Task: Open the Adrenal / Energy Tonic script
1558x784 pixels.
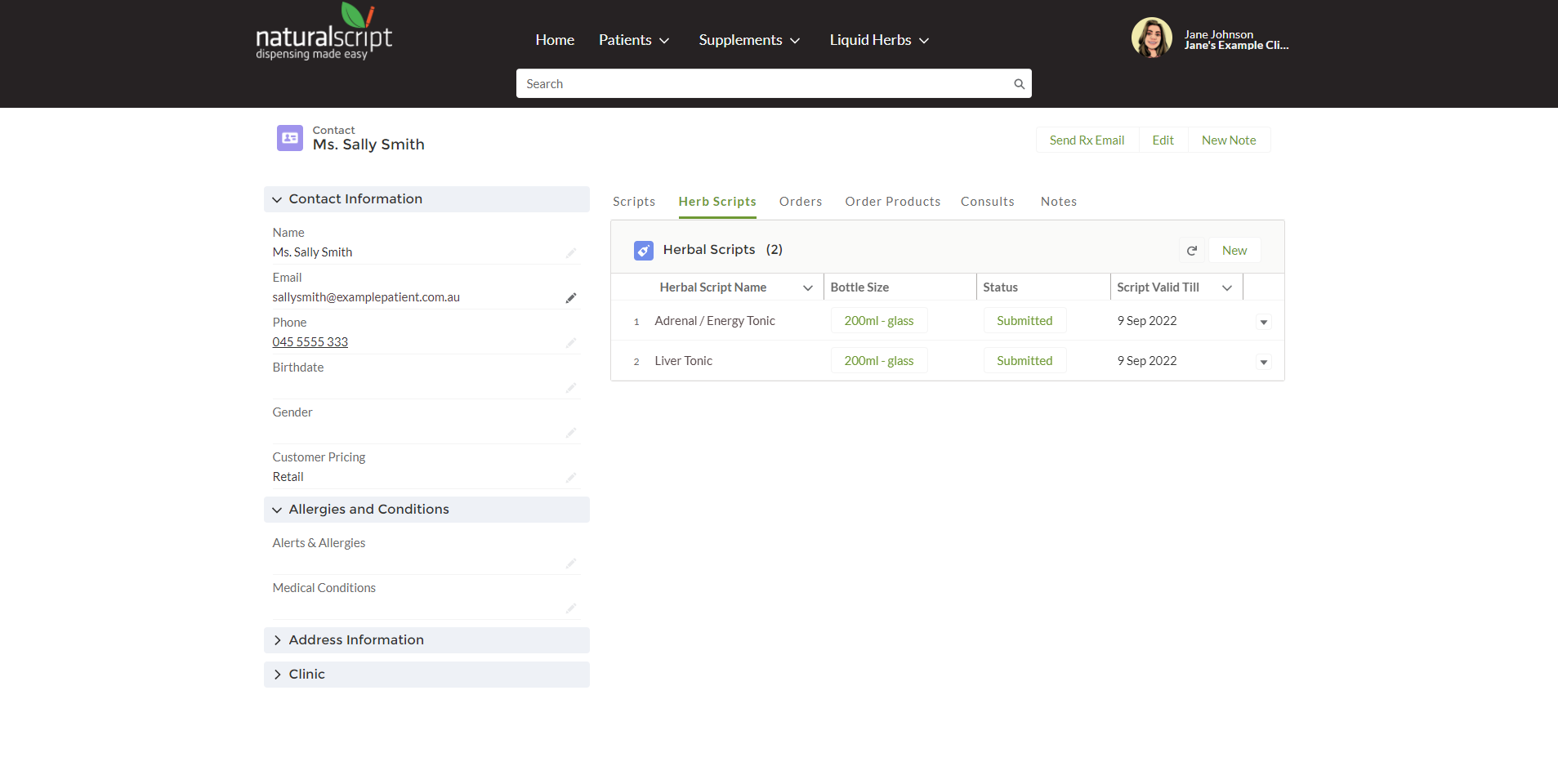Action: [715, 321]
